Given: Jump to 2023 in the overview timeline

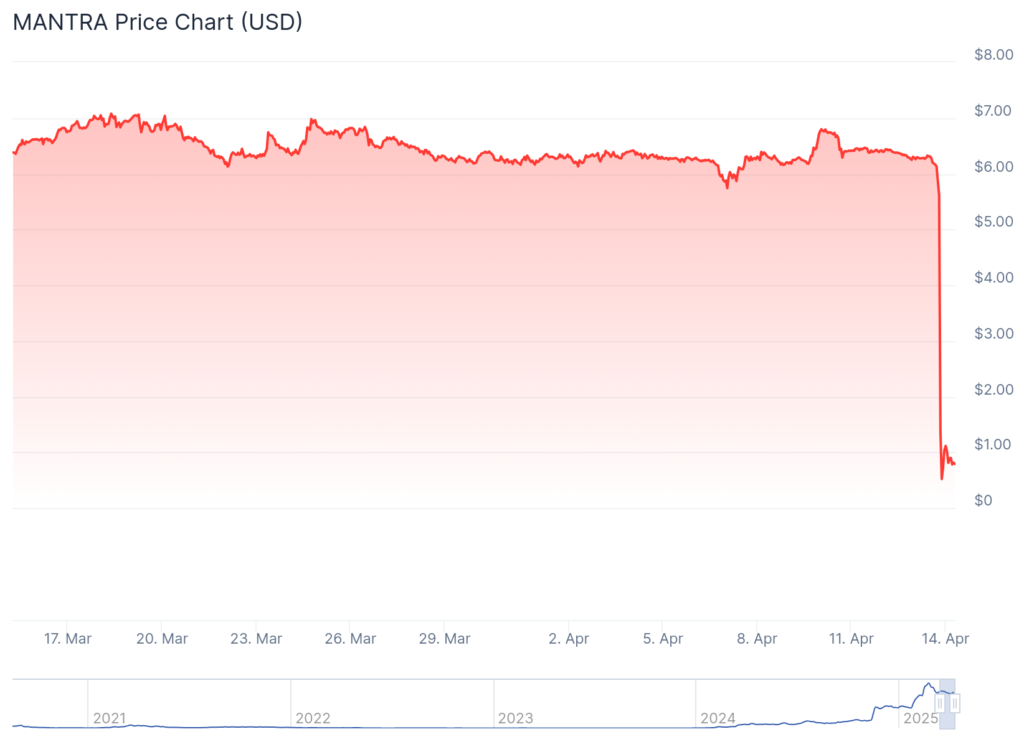Looking at the screenshot, I should click(515, 718).
